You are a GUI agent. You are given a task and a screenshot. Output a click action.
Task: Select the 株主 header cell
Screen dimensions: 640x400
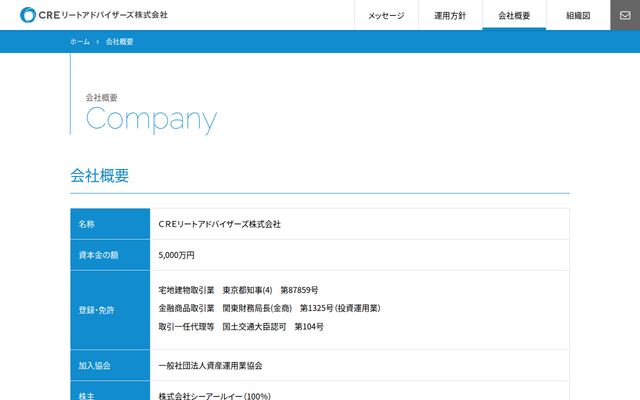(110, 391)
